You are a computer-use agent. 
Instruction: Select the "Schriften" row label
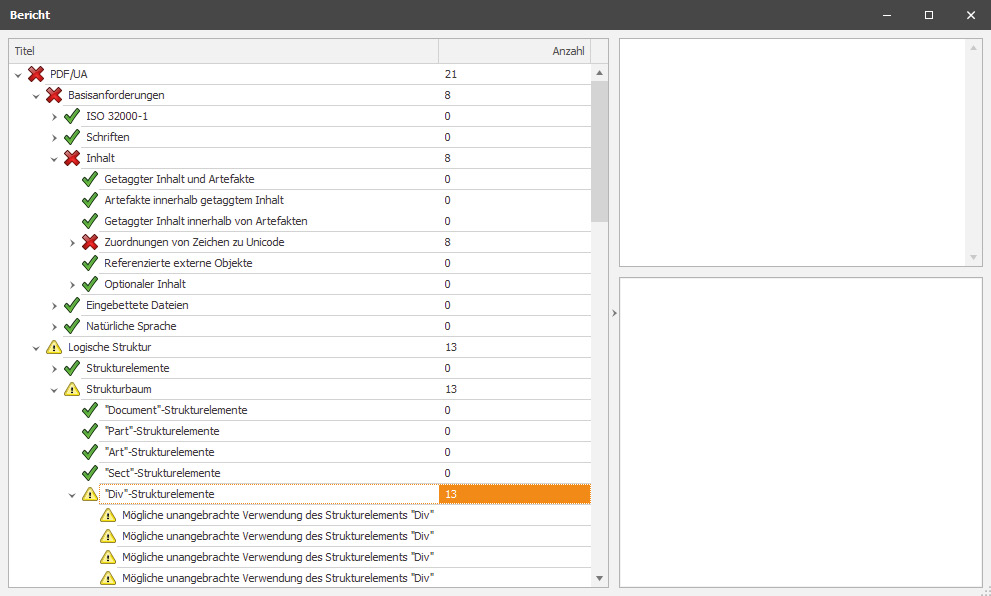pos(107,137)
